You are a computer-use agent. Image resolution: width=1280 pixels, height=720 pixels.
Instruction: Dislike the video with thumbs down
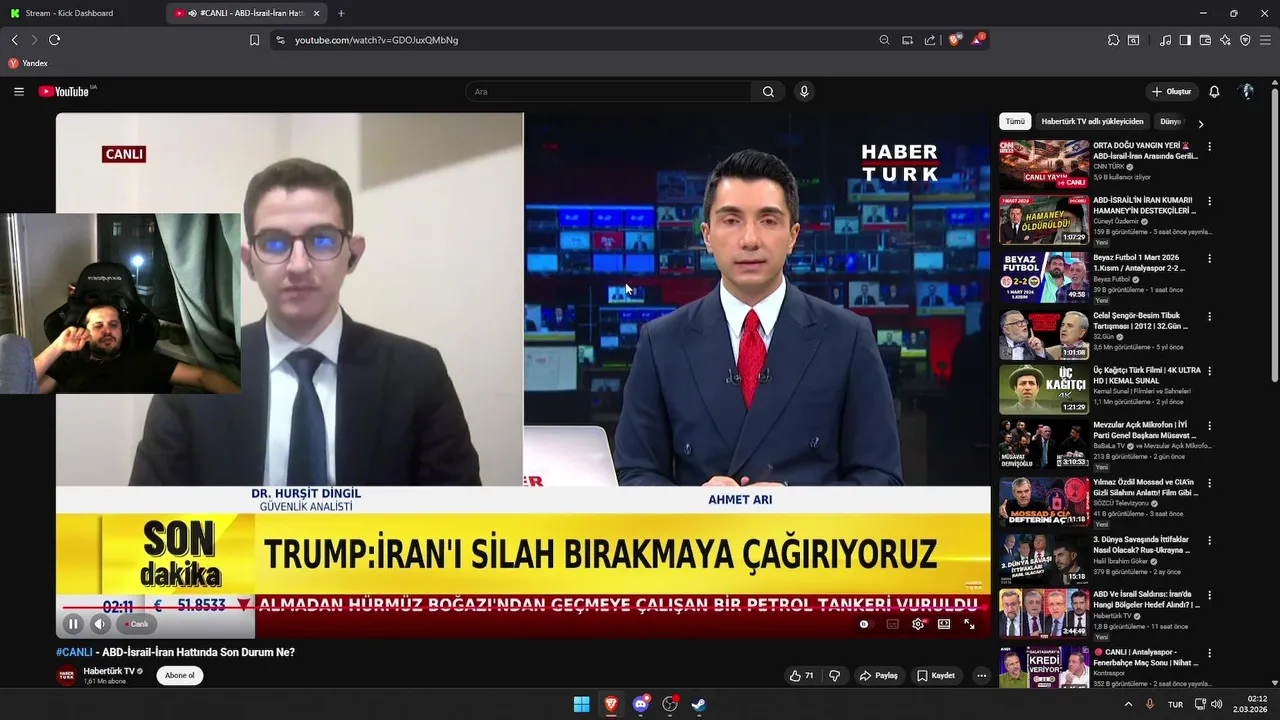click(x=834, y=676)
